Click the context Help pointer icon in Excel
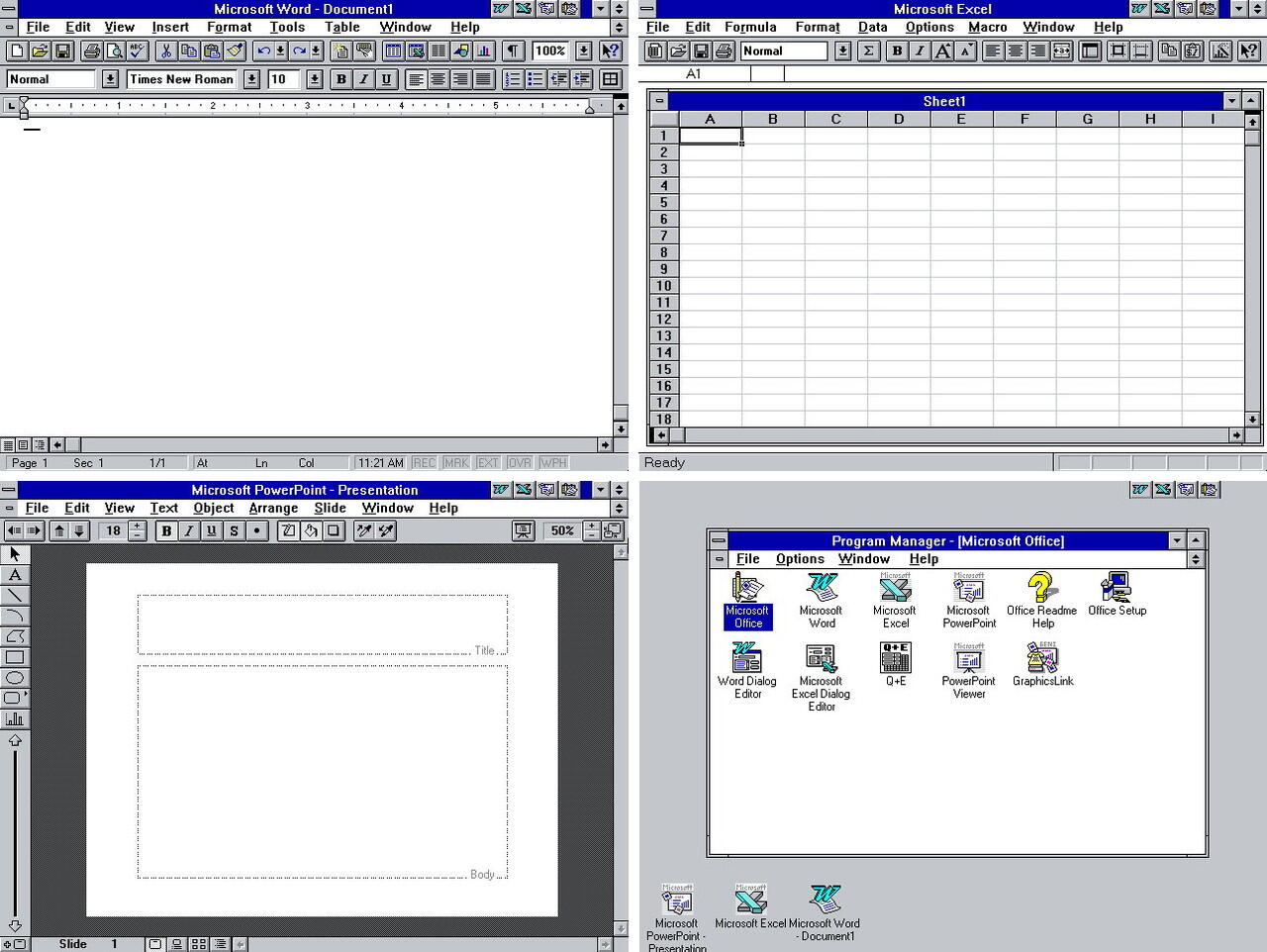The height and width of the screenshot is (952, 1267). [x=1249, y=50]
